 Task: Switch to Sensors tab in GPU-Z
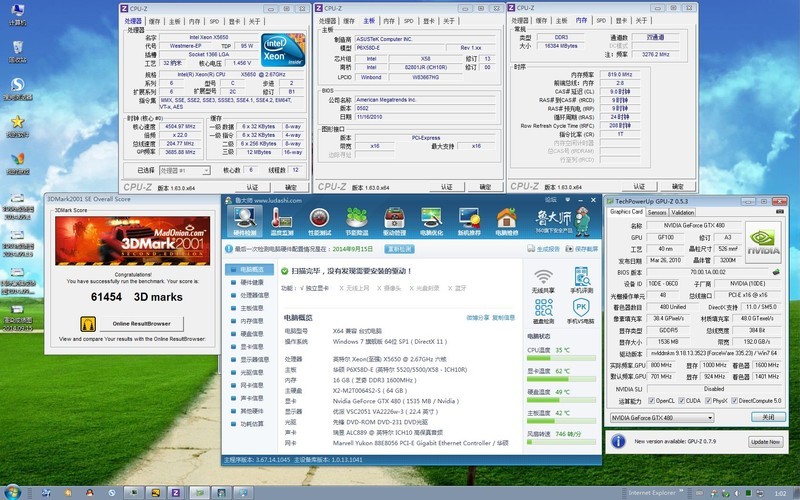(x=657, y=212)
